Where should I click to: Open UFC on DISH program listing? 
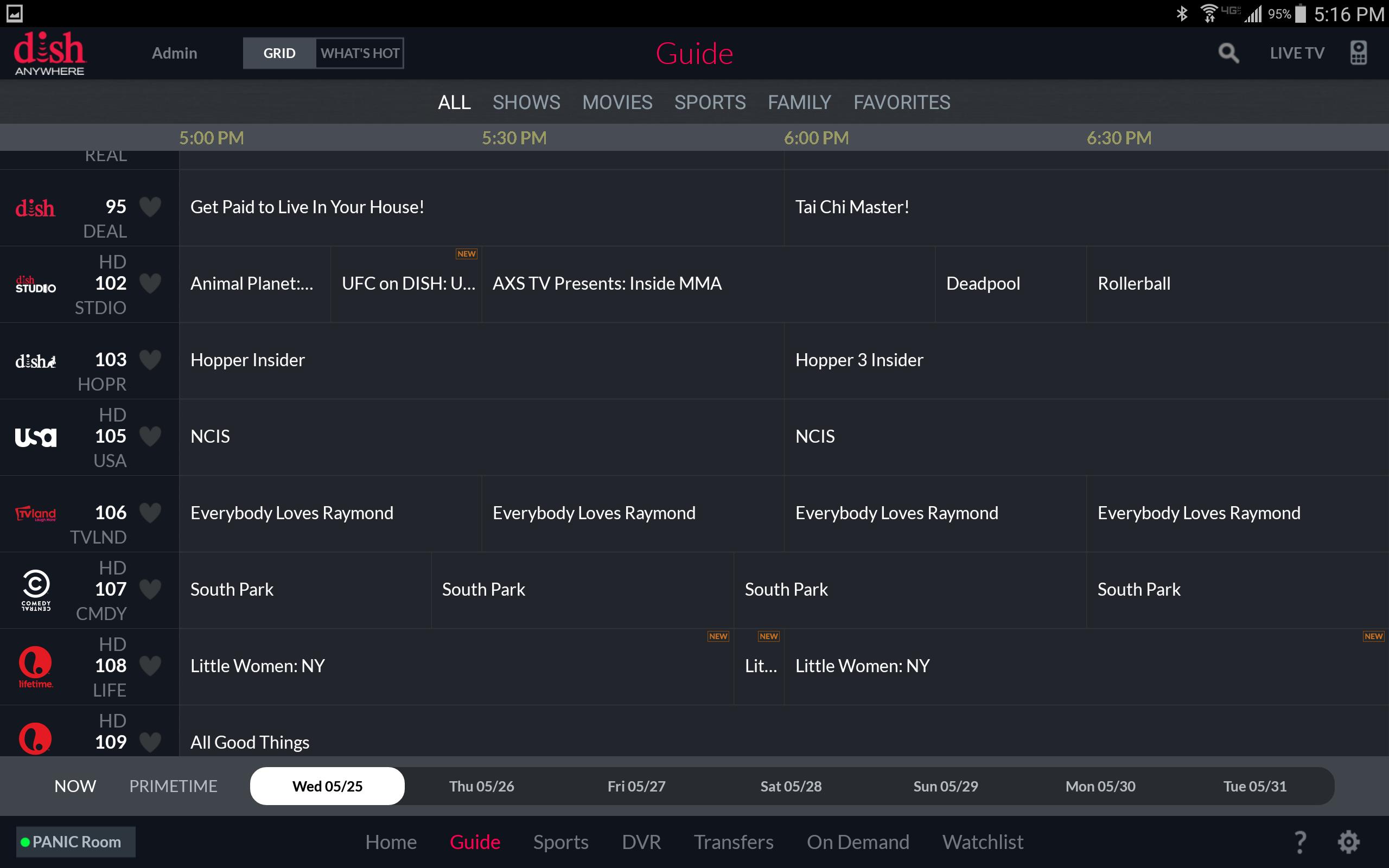[x=406, y=284]
